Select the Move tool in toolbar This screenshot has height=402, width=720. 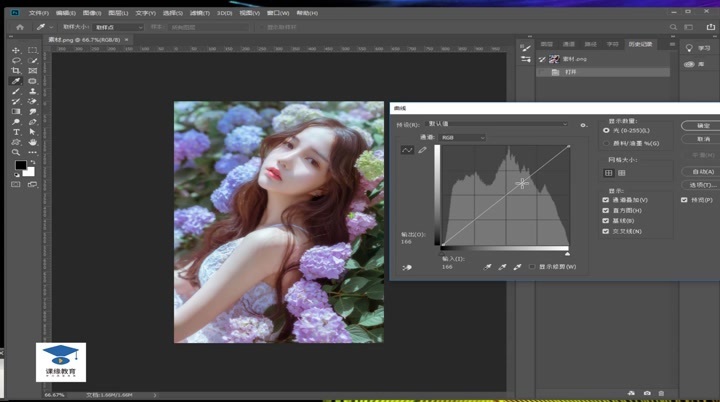coord(16,50)
